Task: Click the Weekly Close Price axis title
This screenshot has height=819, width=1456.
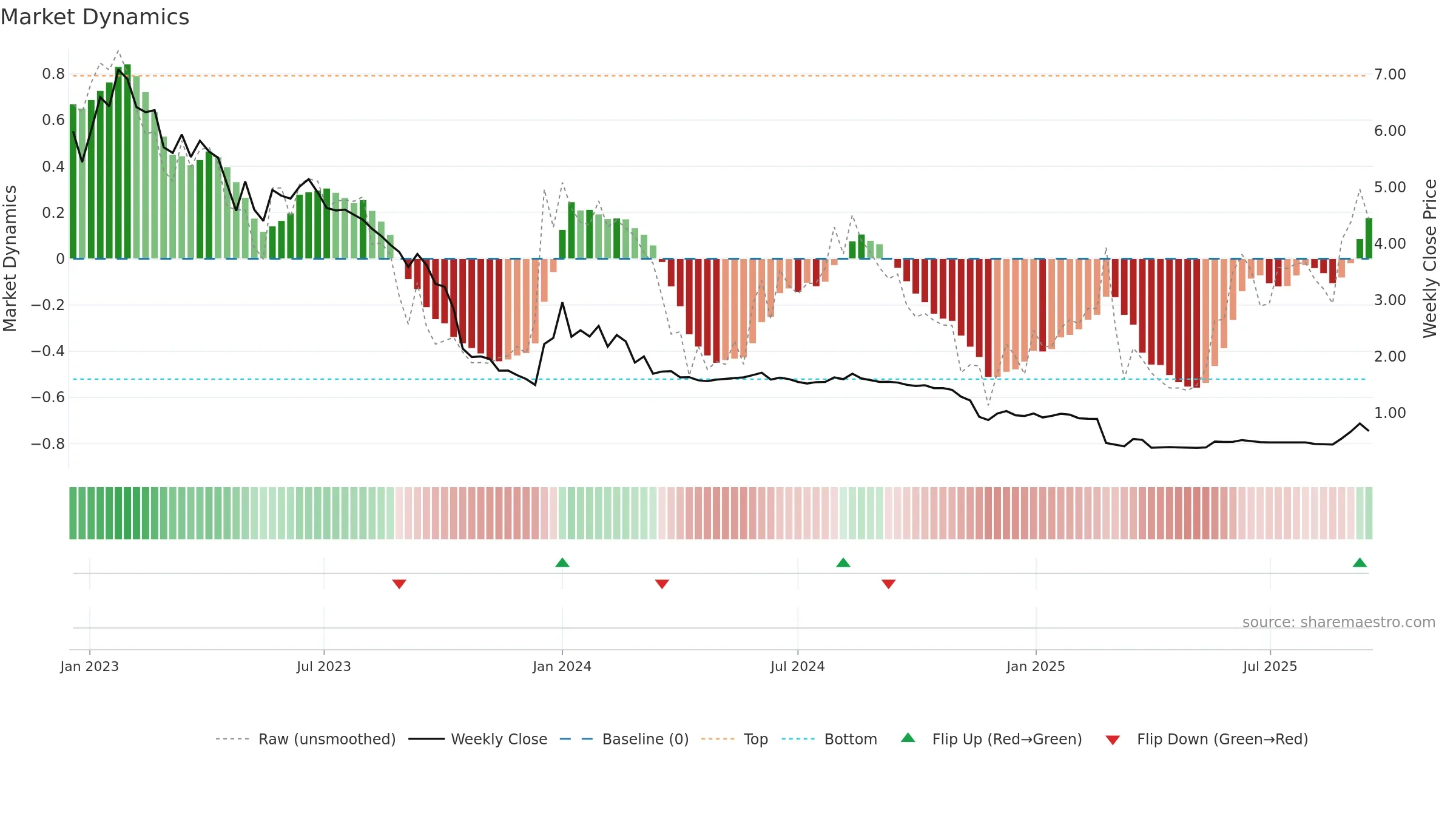Action: [1430, 258]
